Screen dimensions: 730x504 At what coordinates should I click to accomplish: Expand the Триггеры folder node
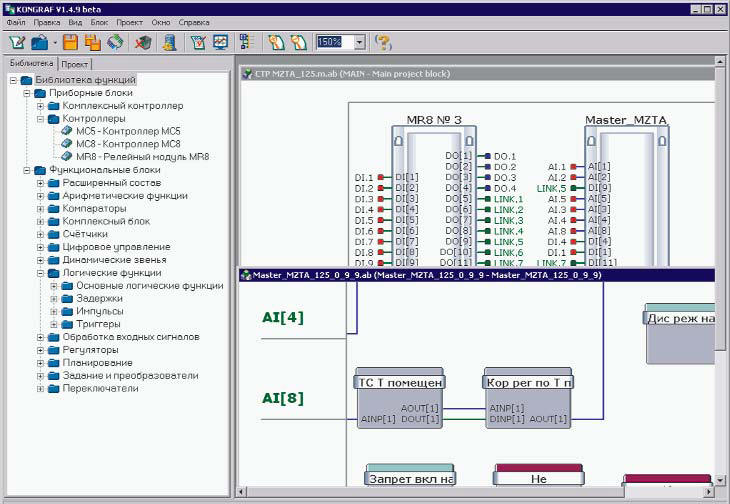click(54, 324)
